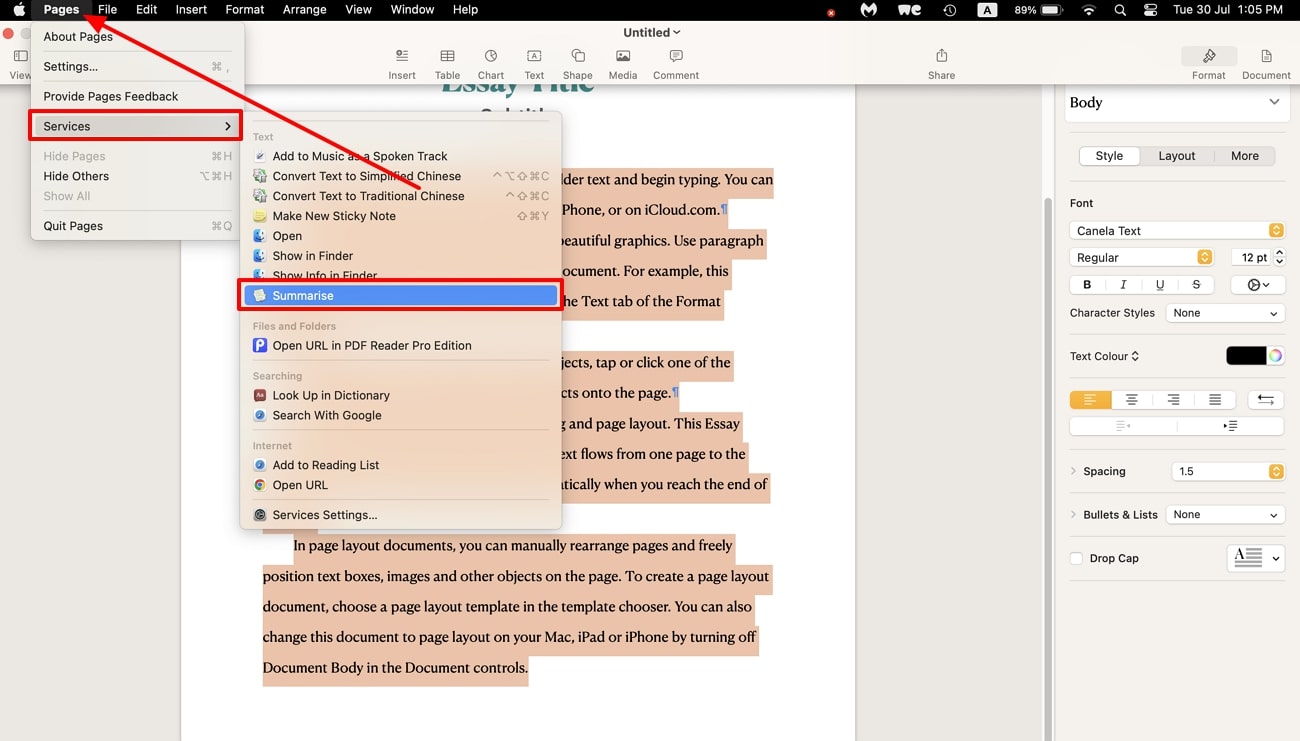1300x741 pixels.
Task: Open the View sidebar toolbar button
Action: coord(20,64)
